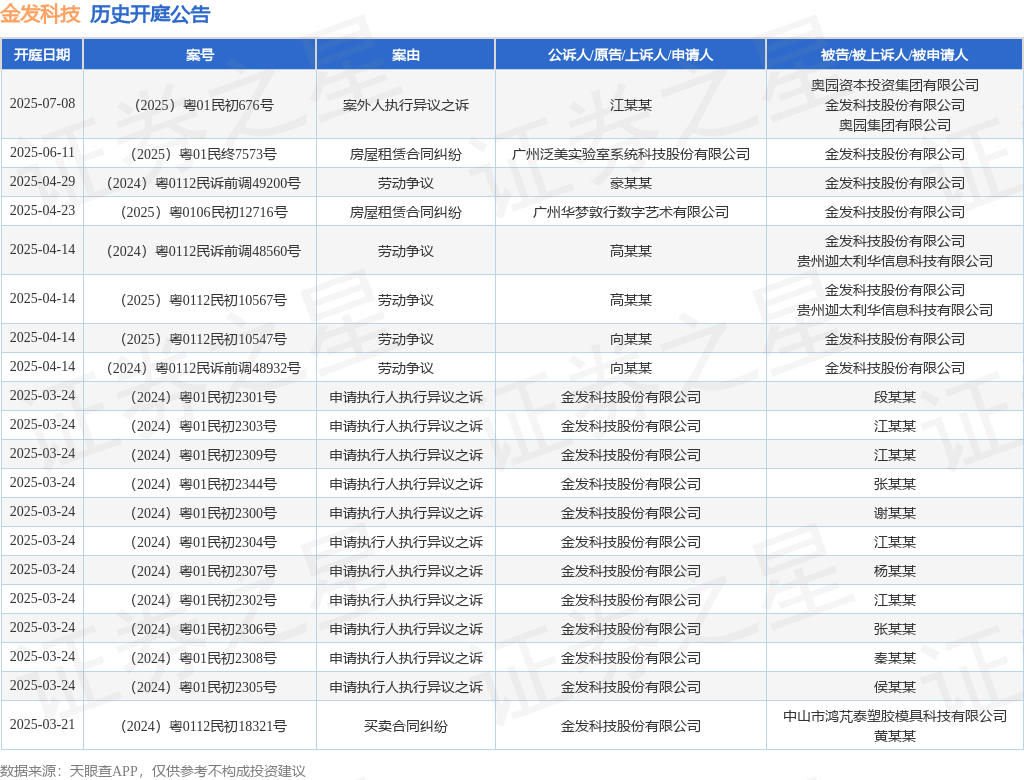This screenshot has height=780, width=1024.
Task: Select case number (2025)粤01民终7573号
Action: [204, 154]
